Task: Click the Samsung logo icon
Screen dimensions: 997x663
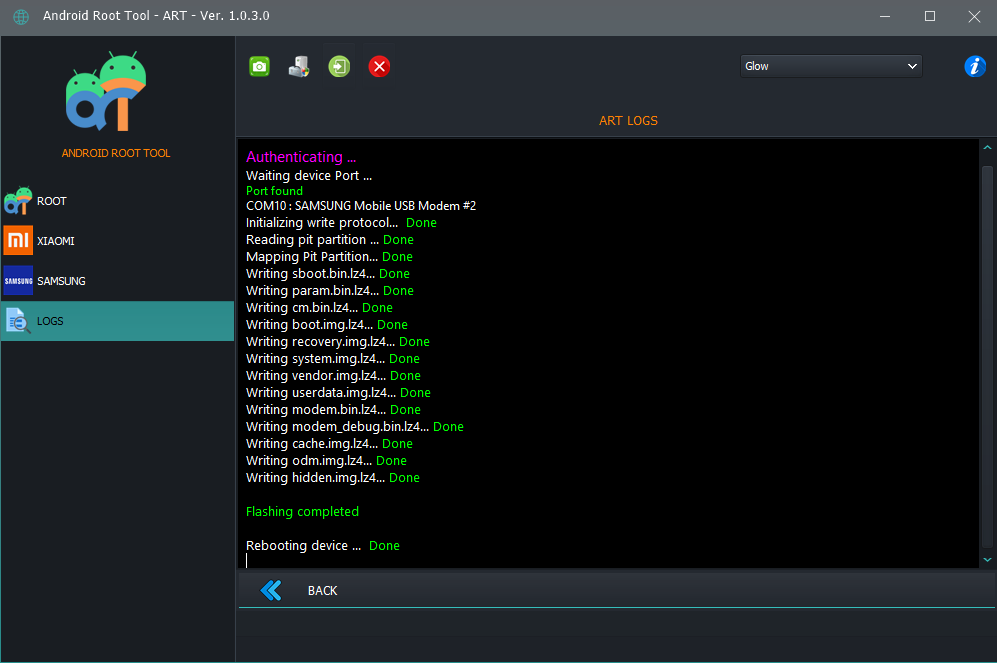Action: (x=18, y=280)
